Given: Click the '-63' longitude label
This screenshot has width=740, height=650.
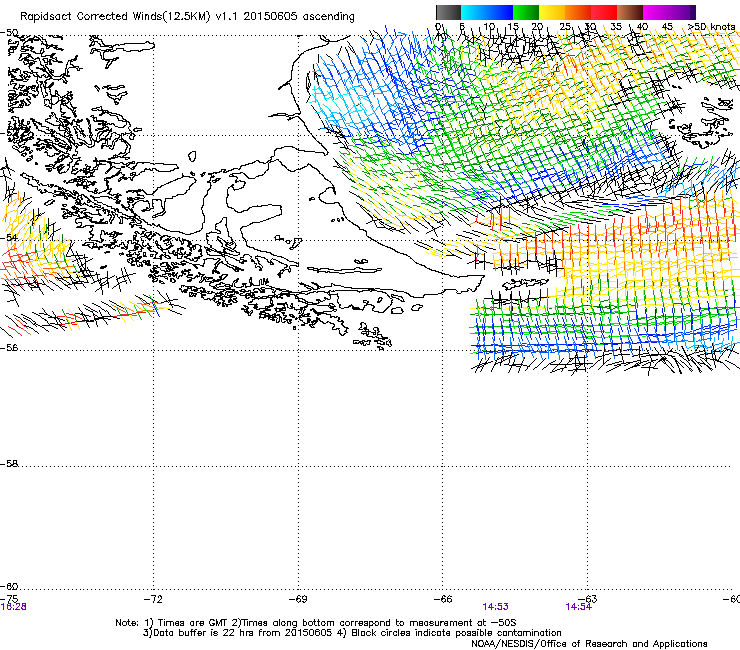Looking at the screenshot, I should pos(588,599).
